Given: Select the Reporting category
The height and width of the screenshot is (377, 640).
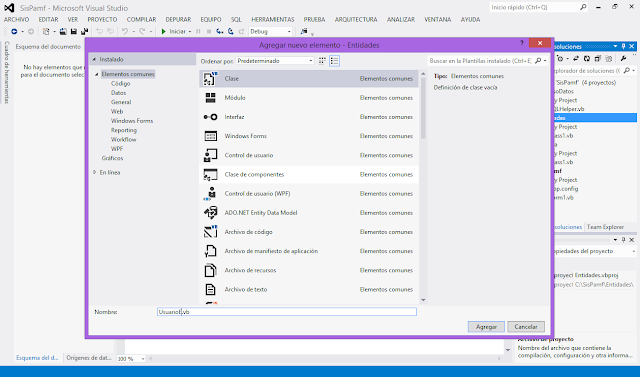Looking at the screenshot, I should (124, 130).
